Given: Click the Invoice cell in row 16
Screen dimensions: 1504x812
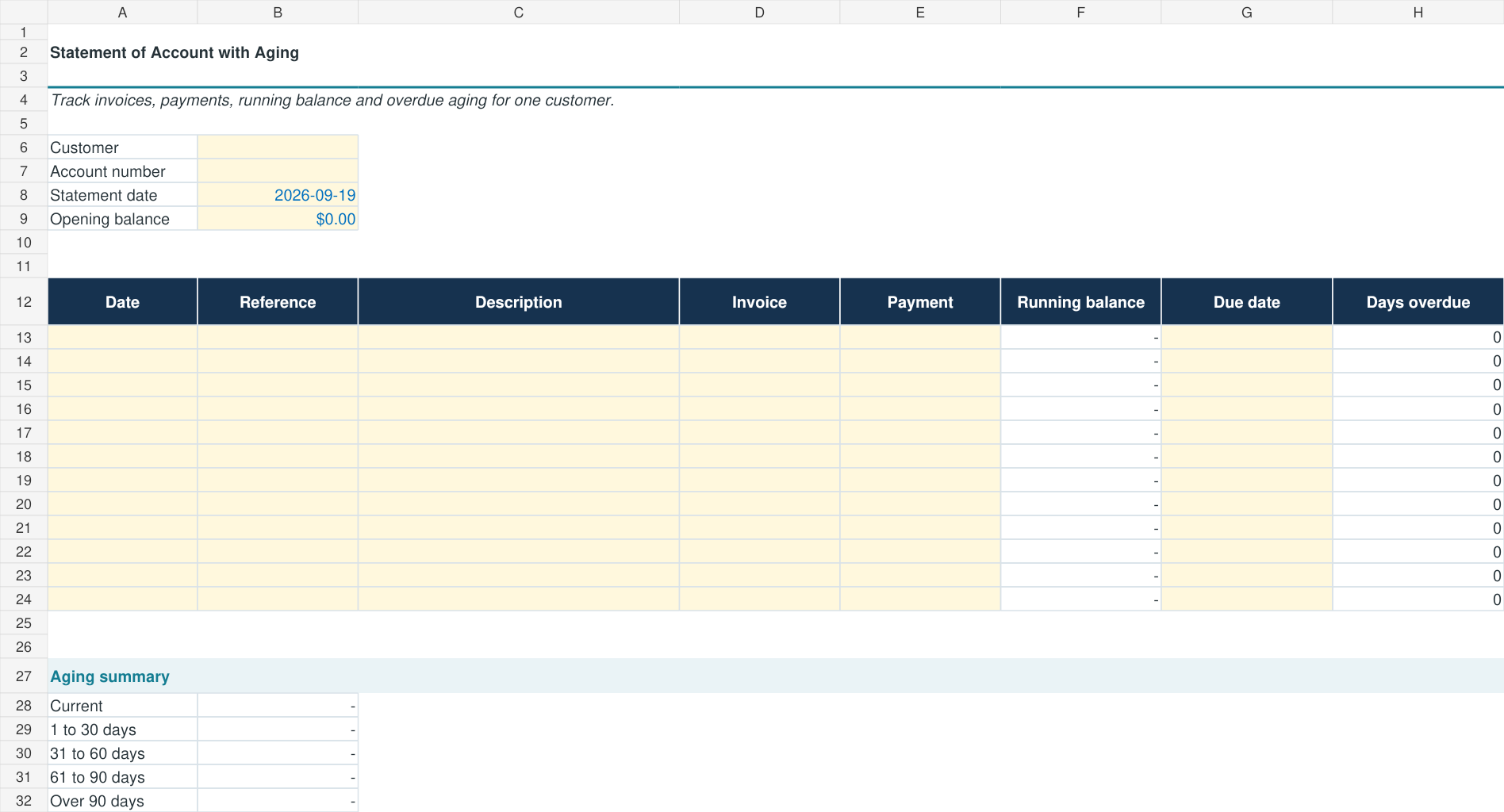Looking at the screenshot, I should coord(759,408).
